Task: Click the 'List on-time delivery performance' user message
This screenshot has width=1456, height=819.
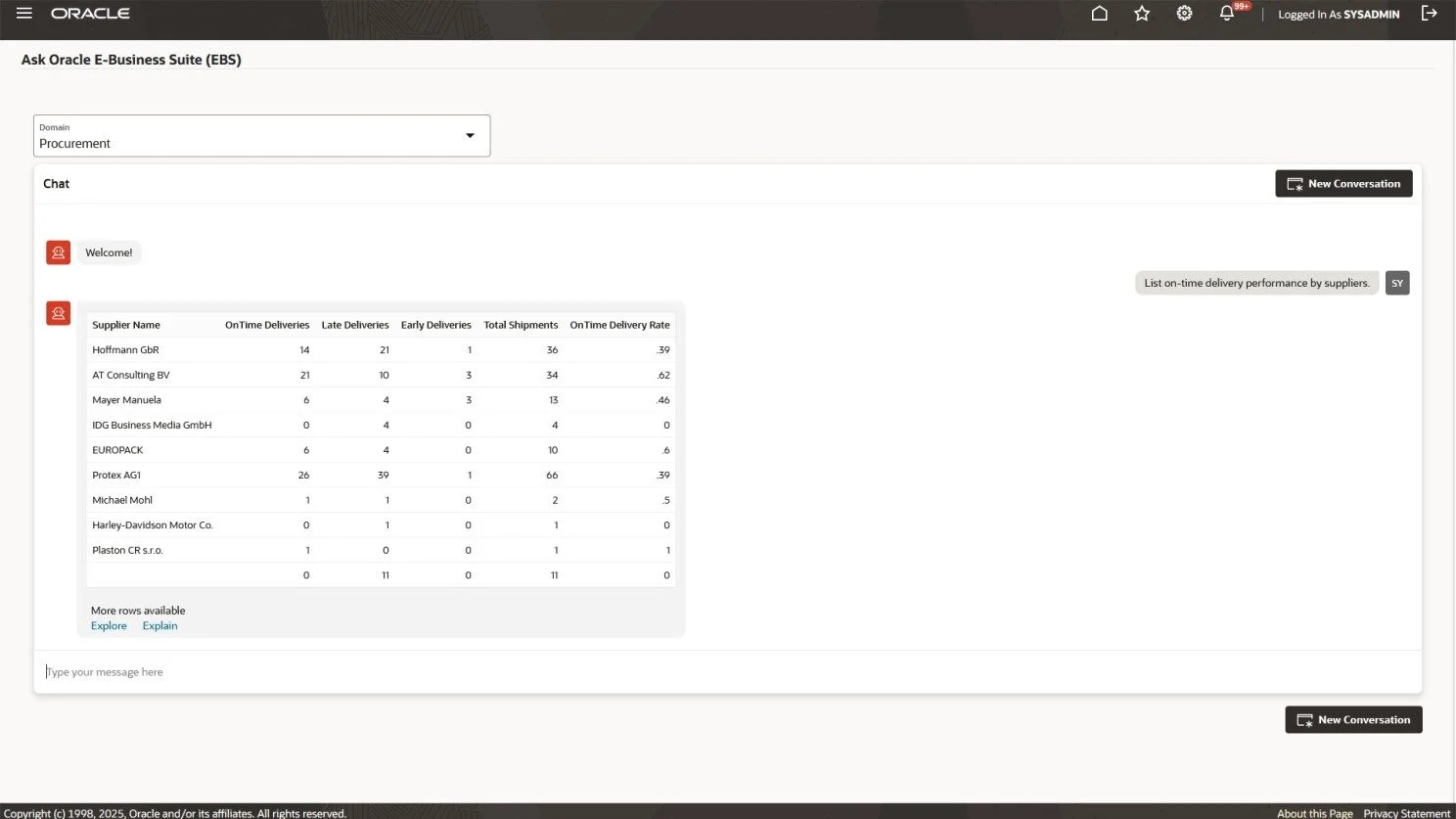Action: (1256, 283)
